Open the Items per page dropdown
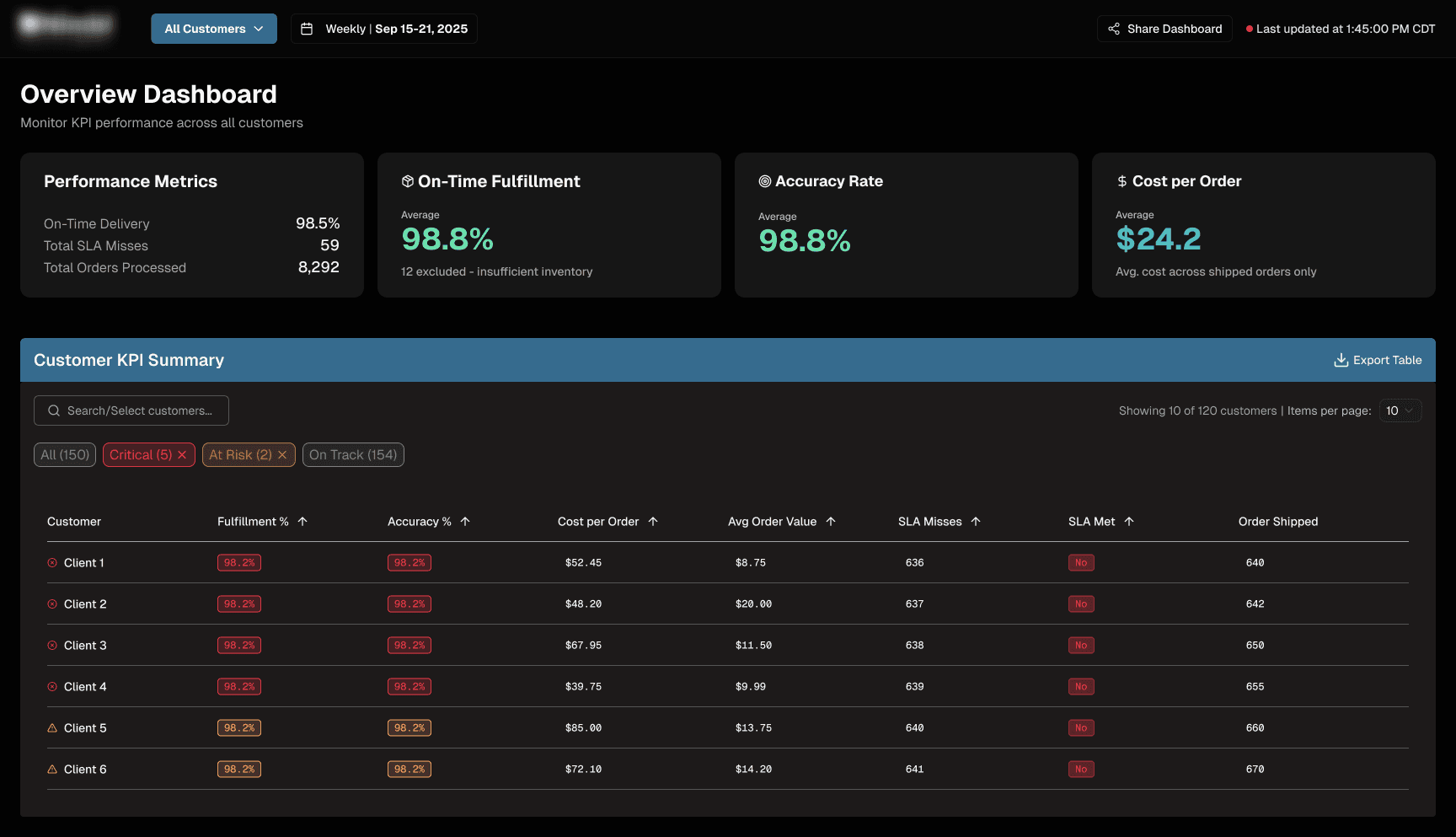Image resolution: width=1456 pixels, height=837 pixels. pyautogui.click(x=1400, y=410)
